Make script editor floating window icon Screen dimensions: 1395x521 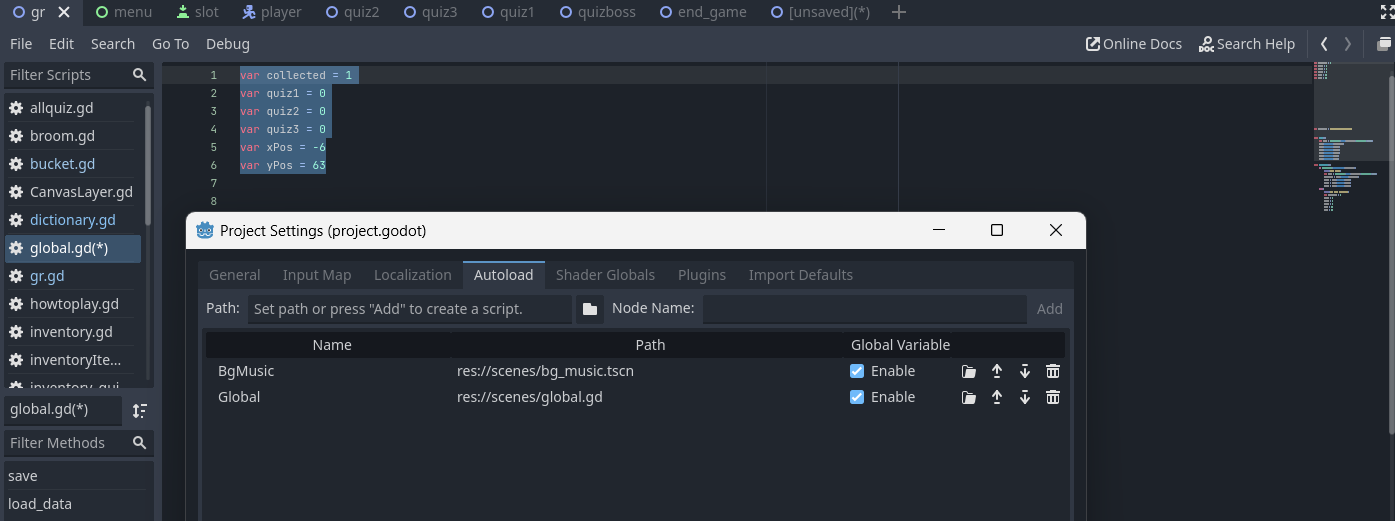click(1384, 44)
